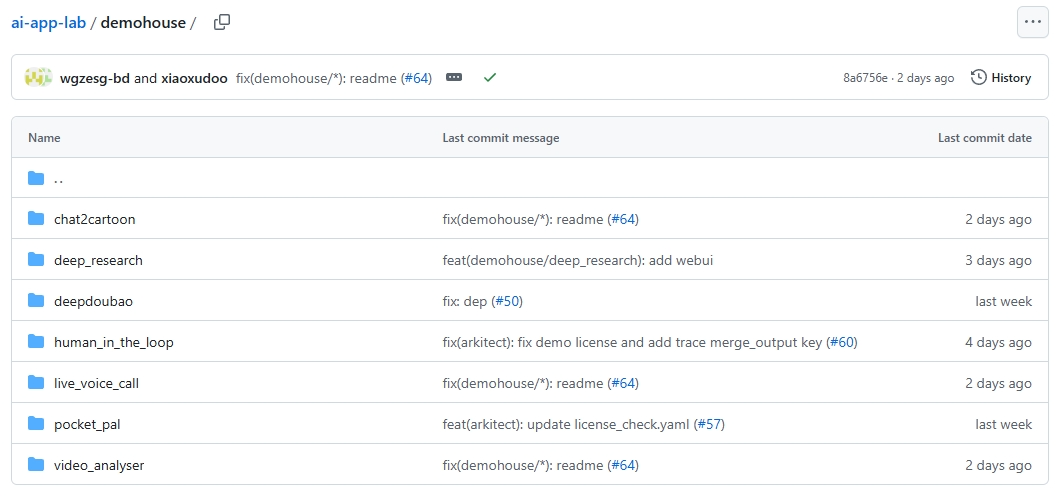The image size is (1062, 496).
Task: Go to the parent directory using the two-dot entry
Action: click(x=59, y=179)
